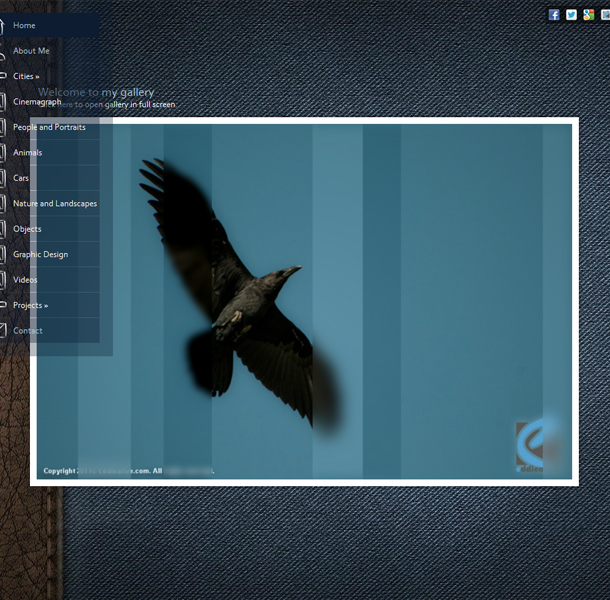Open the Facebook social icon
Viewport: 610px width, 600px height.
tap(554, 15)
